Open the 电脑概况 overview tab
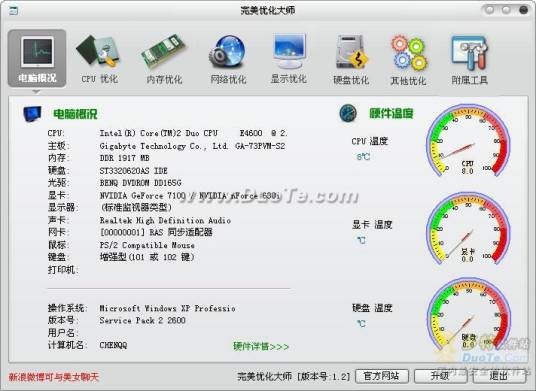 37,58
